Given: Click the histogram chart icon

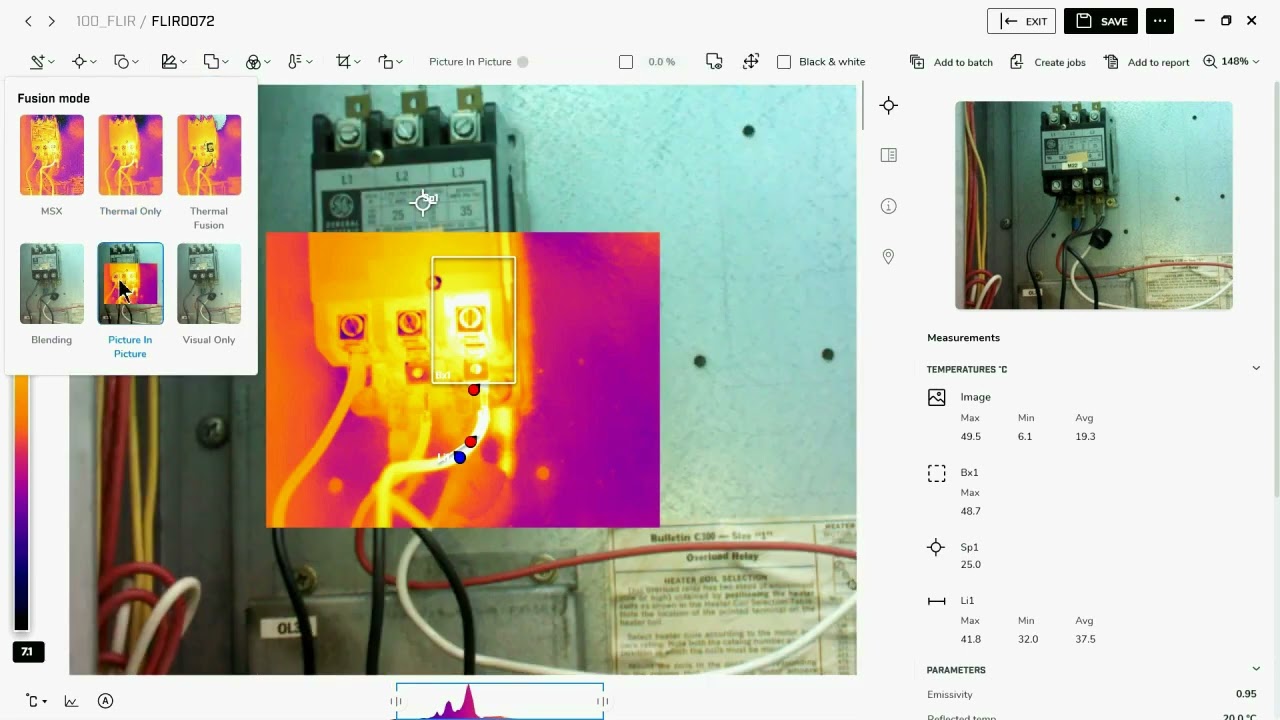Looking at the screenshot, I should (71, 701).
